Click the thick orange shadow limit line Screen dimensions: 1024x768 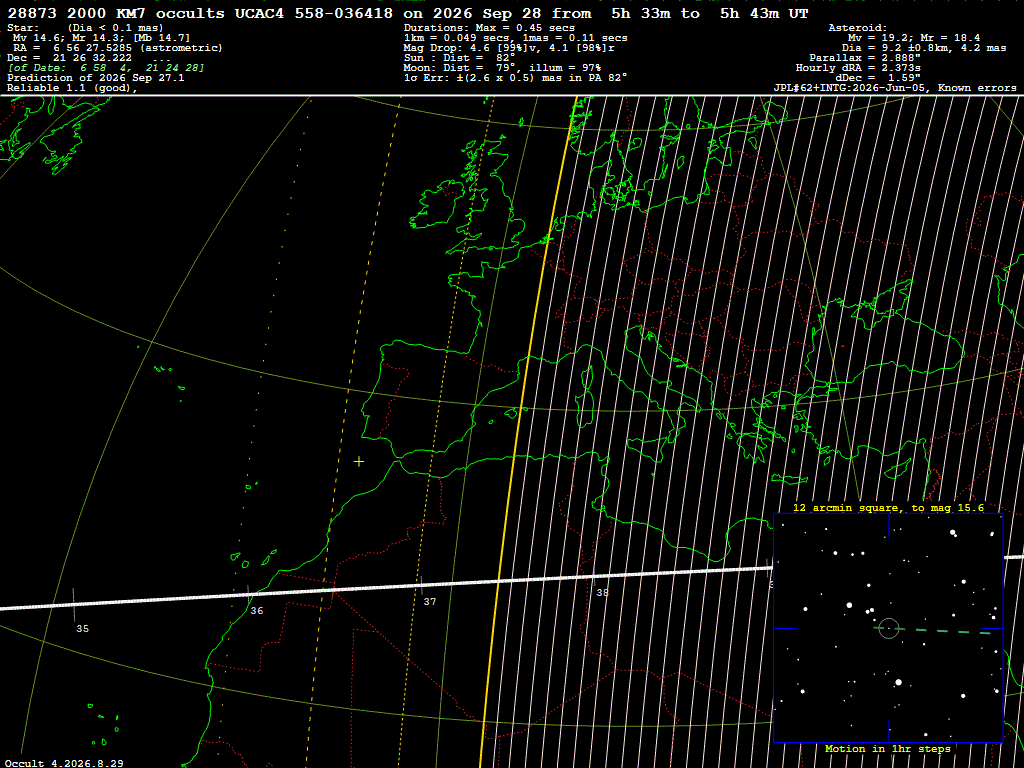click(x=528, y=431)
